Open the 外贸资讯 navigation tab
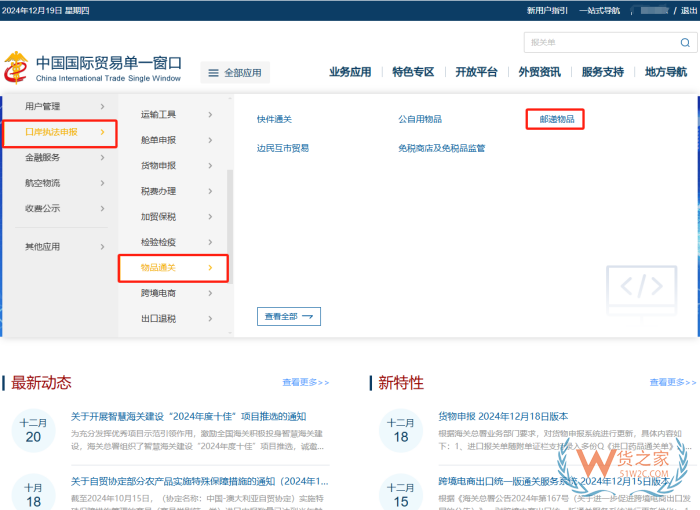700x510 pixels. tap(539, 72)
